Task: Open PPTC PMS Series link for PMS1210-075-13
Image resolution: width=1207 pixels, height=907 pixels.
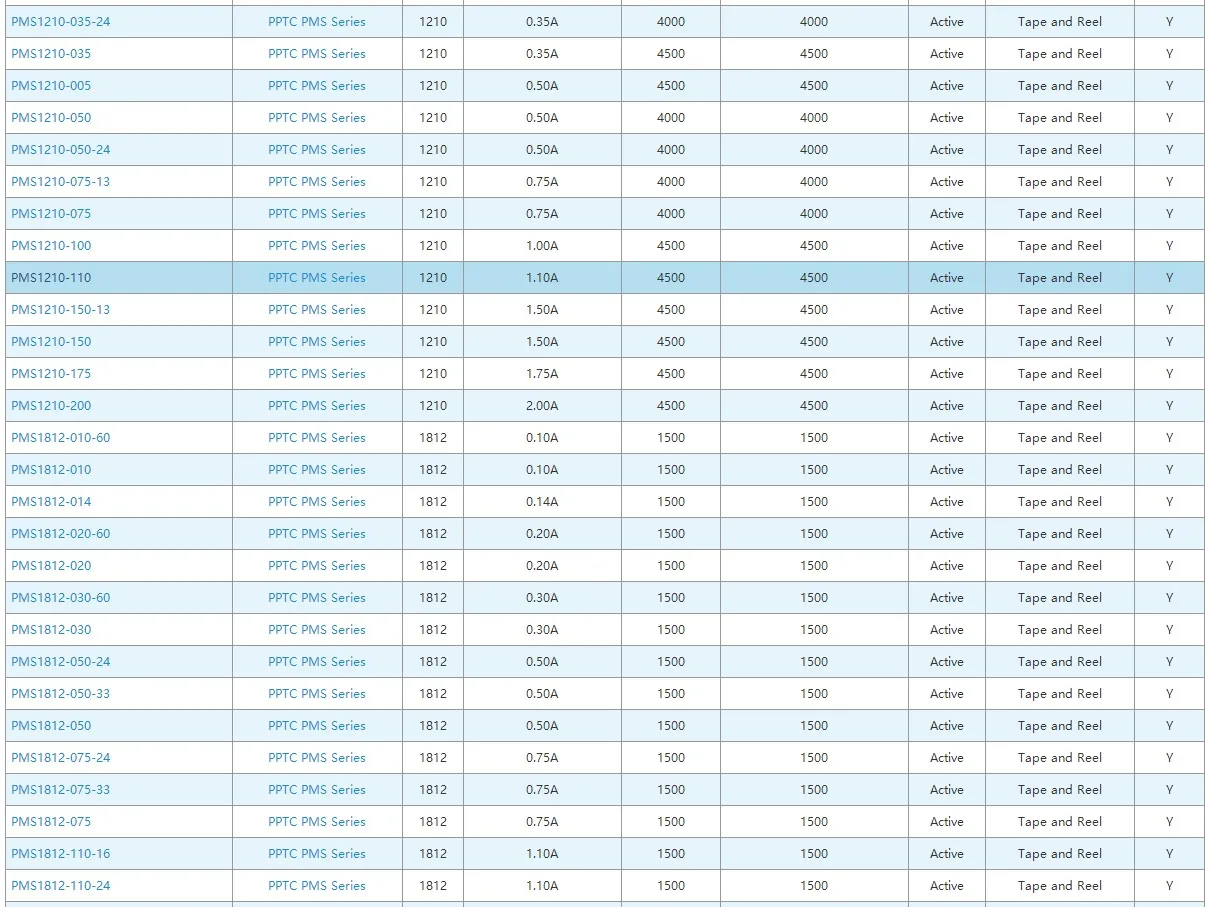Action: point(317,182)
